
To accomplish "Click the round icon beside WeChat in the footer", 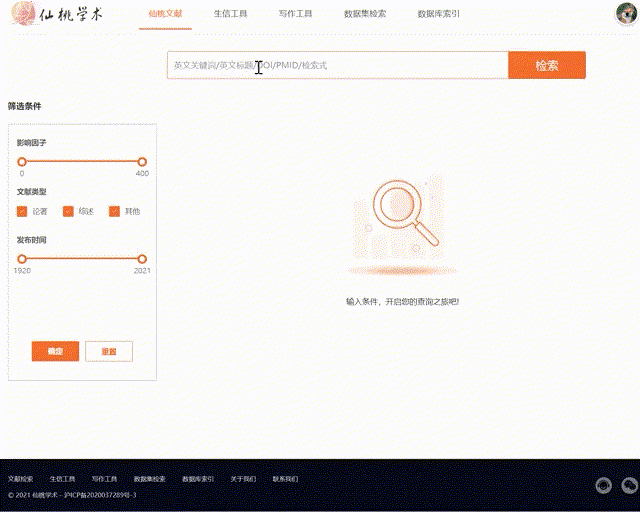I will coord(604,485).
